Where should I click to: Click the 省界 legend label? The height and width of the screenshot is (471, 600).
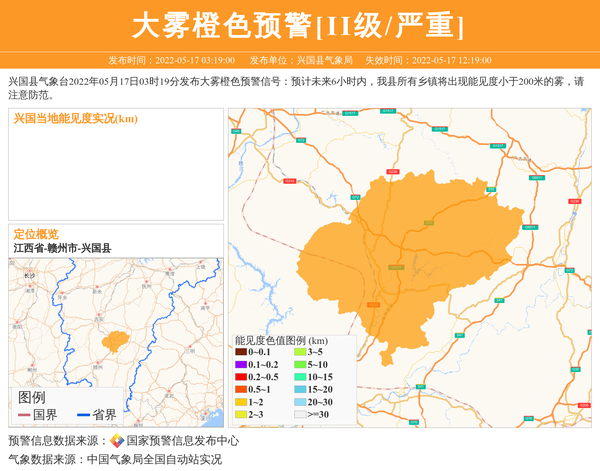tap(104, 415)
